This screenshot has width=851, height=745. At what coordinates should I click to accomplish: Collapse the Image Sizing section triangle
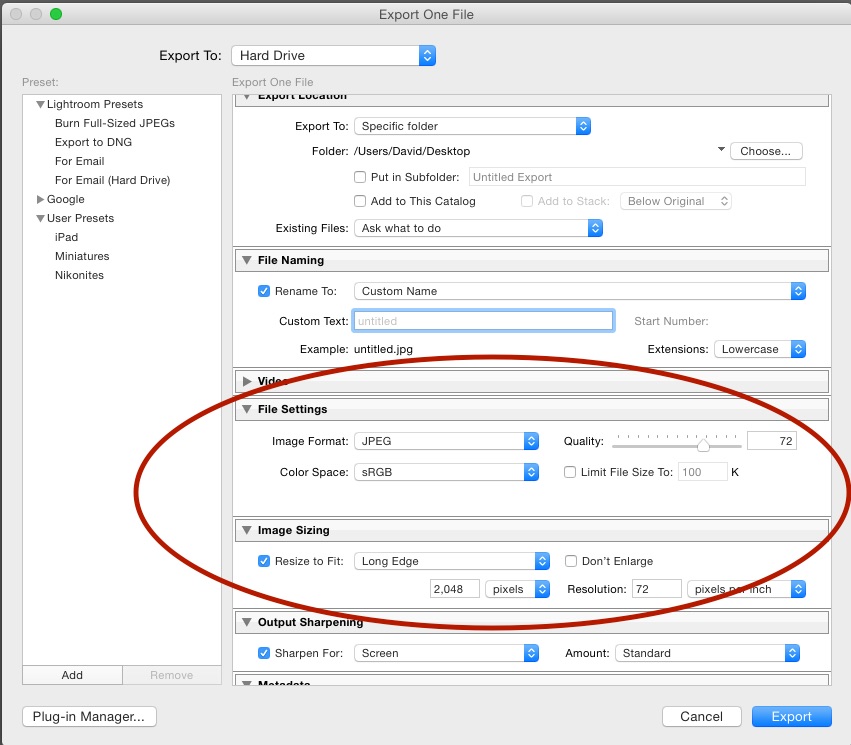point(247,530)
